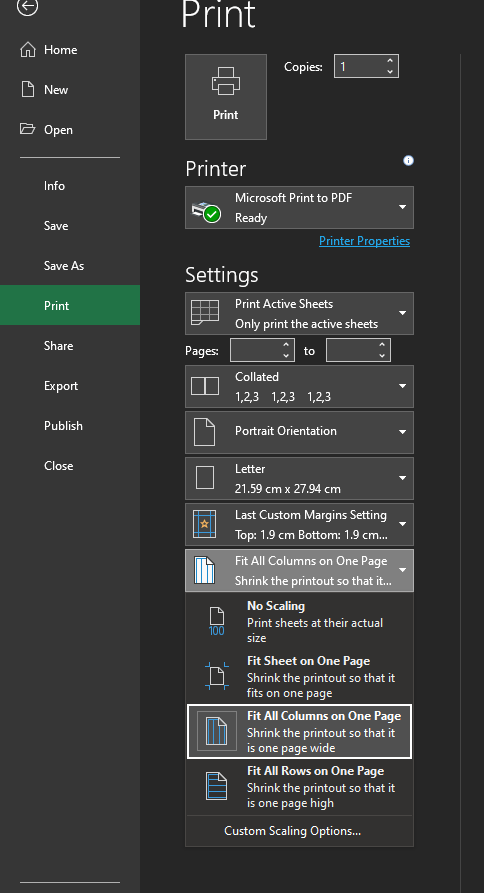
Task: Click Close in the sidebar
Action: [70, 465]
